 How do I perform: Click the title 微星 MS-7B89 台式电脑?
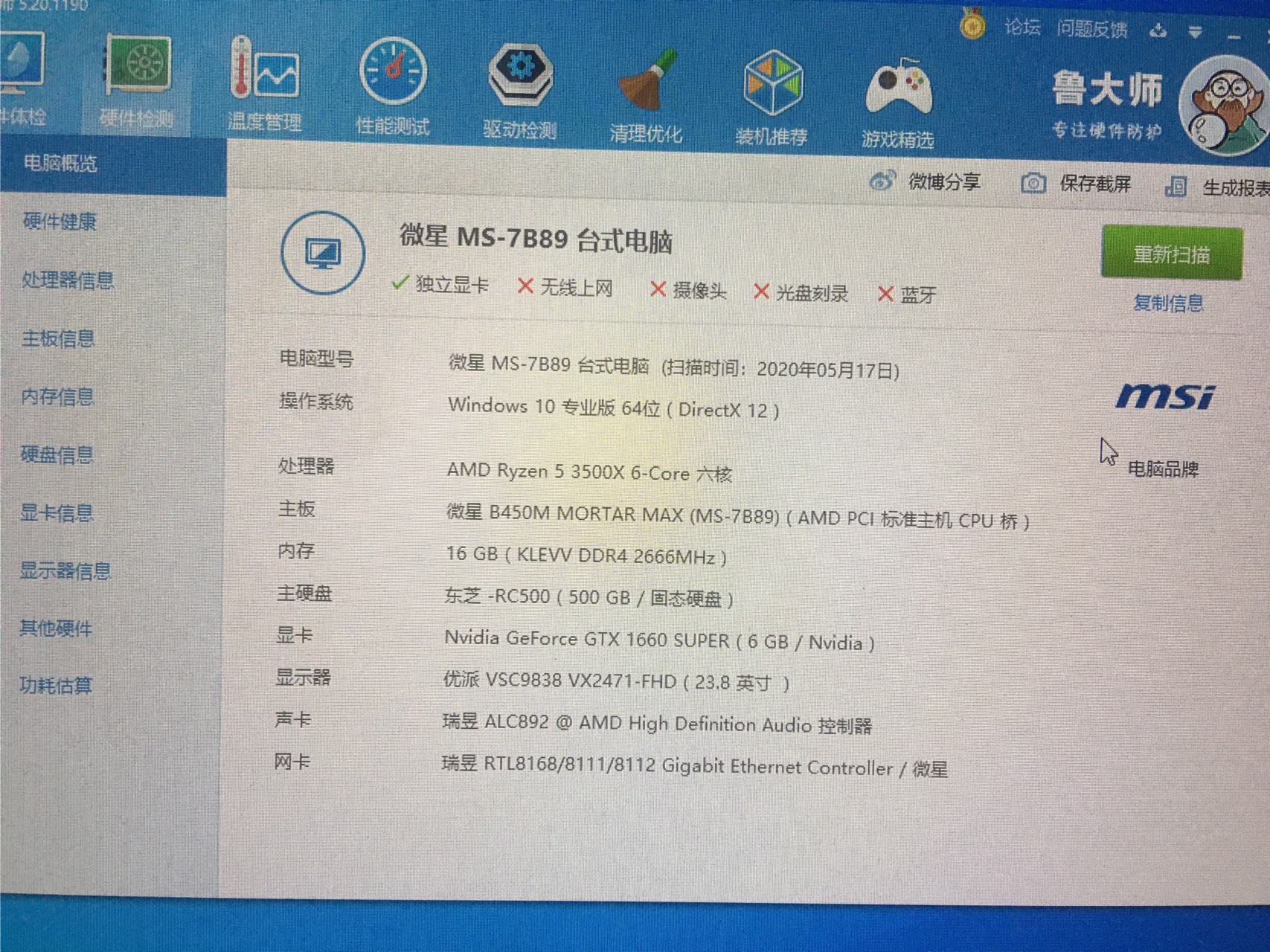[x=536, y=239]
